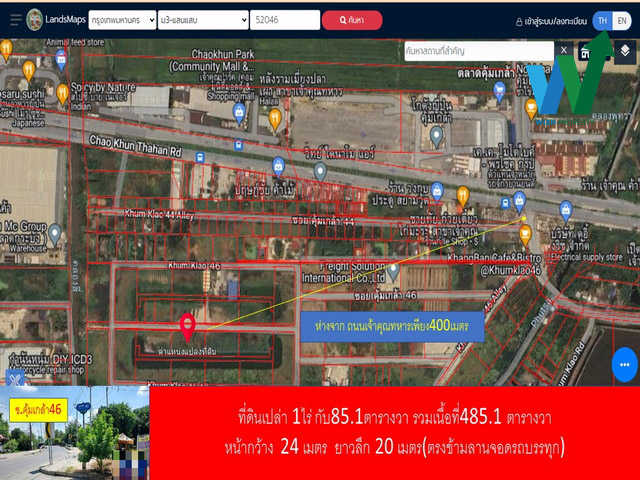Viewport: 640px width, 480px height.
Task: Click the LandsMaps emblem logo
Action: tap(35, 20)
